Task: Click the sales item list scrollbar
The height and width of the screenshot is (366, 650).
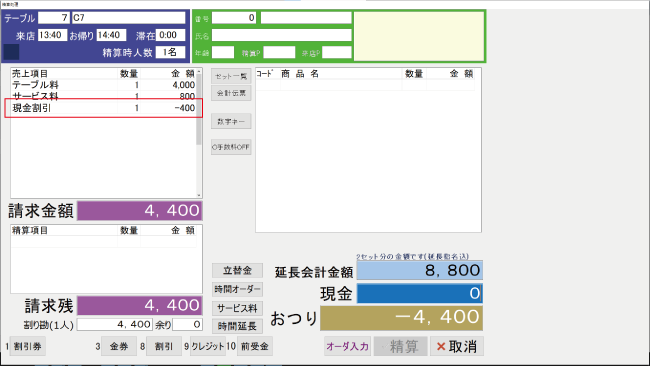Action: (x=199, y=133)
